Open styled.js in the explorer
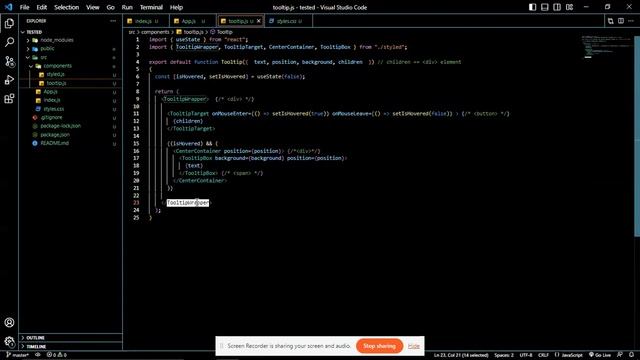The width and height of the screenshot is (640, 360). (x=71, y=74)
